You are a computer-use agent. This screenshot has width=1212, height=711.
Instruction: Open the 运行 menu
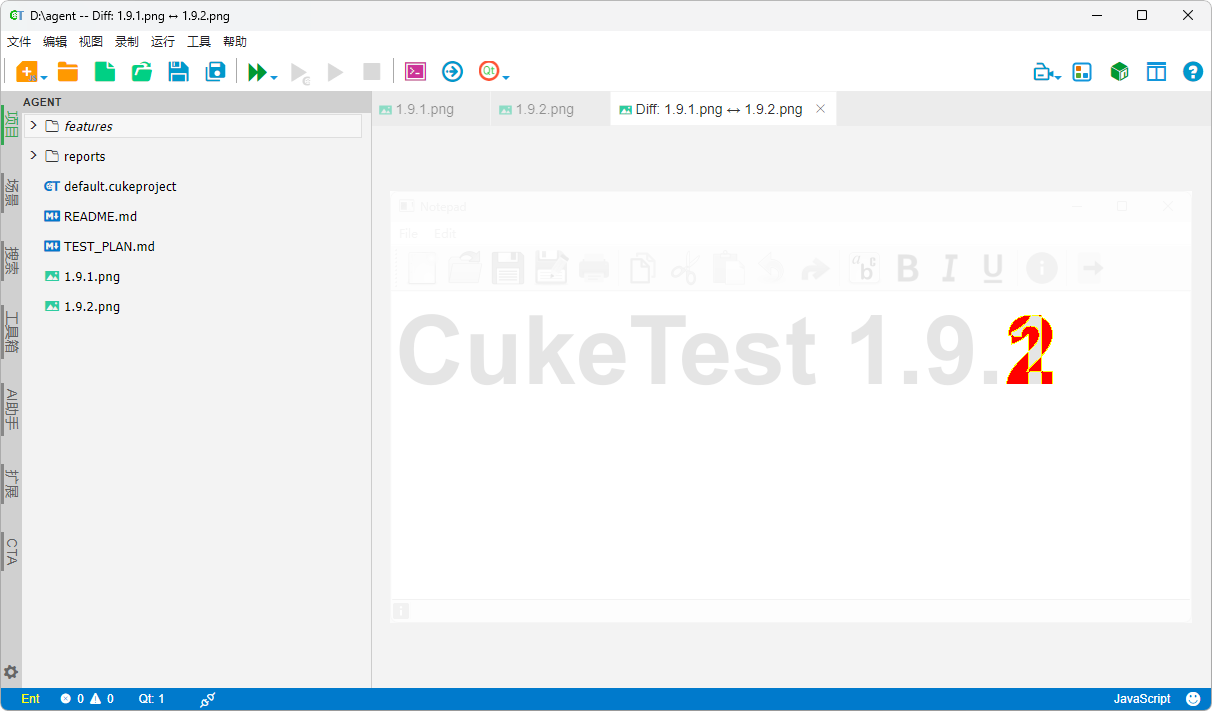tap(163, 42)
